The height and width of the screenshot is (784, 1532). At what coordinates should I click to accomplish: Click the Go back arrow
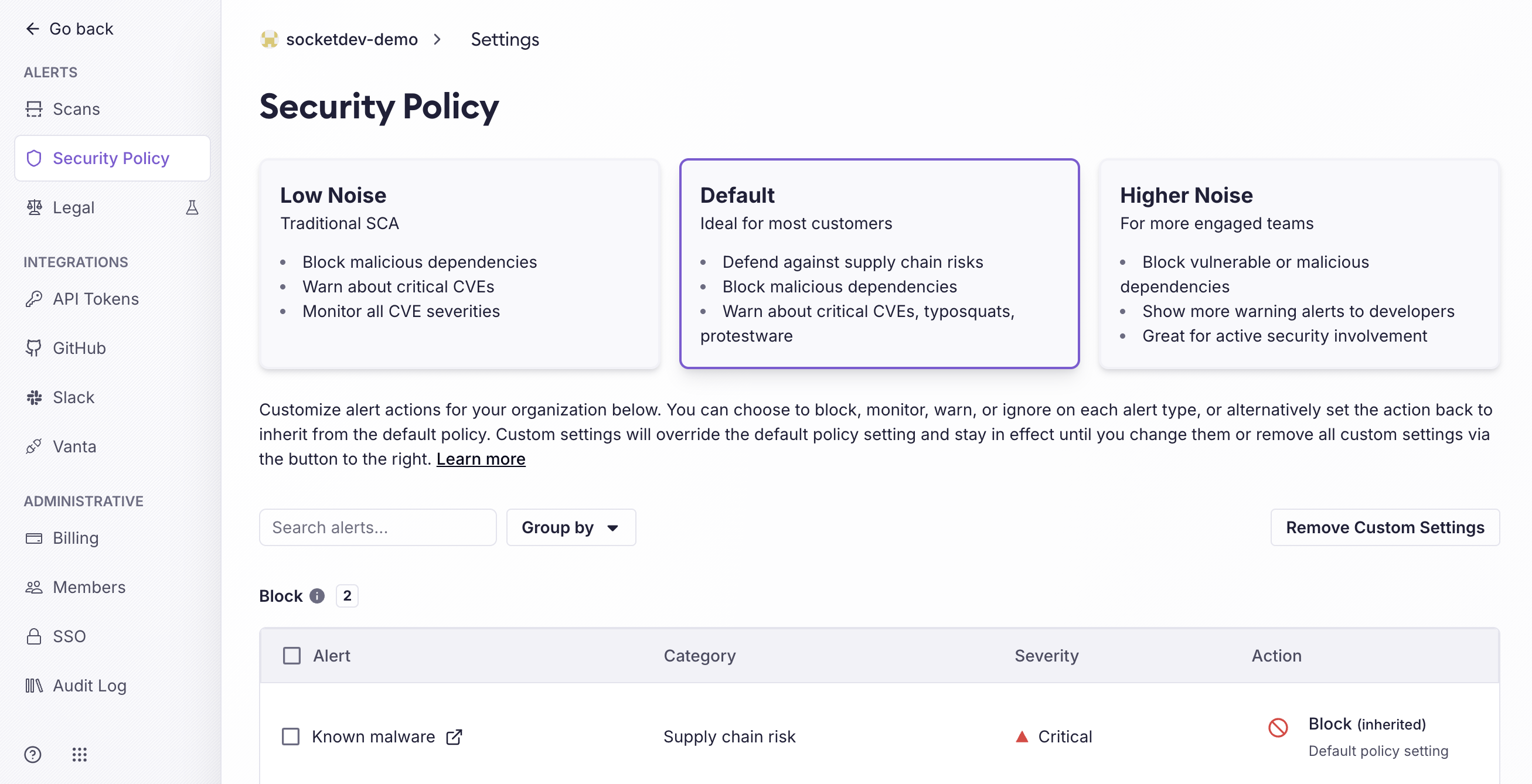[x=33, y=29]
